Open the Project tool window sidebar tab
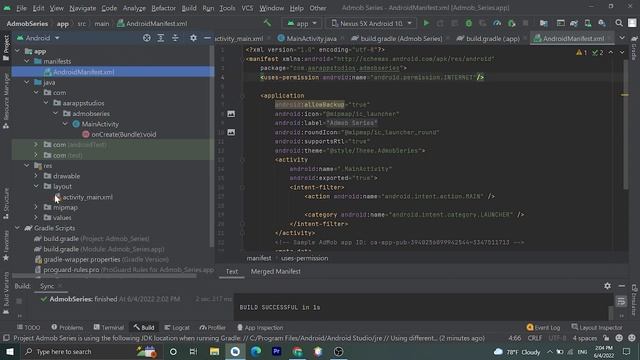 point(6,48)
